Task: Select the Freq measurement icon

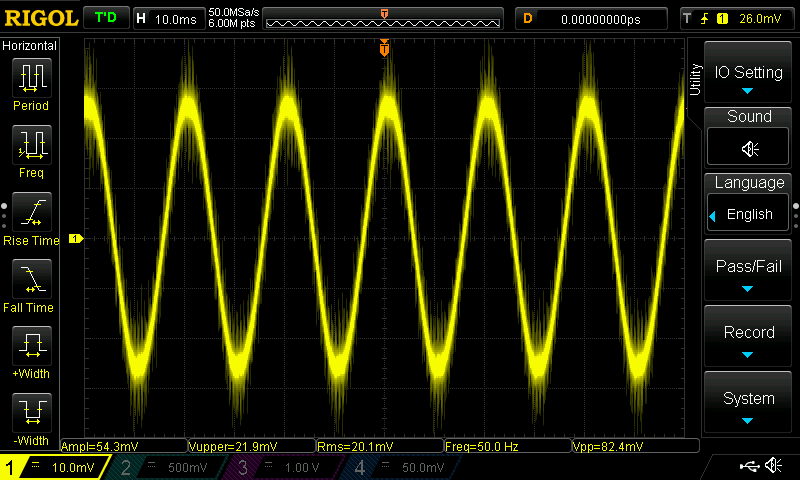Action: [32, 144]
